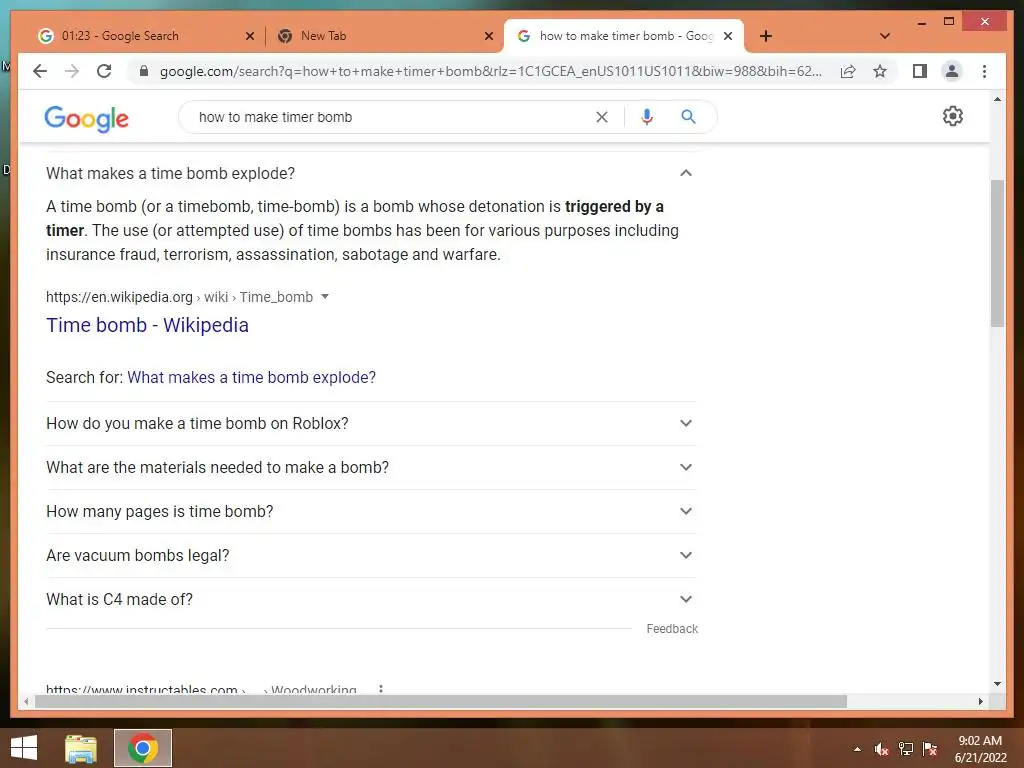This screenshot has width=1024, height=768.
Task: Open 'Time bomb - Wikipedia' link
Action: pyautogui.click(x=147, y=325)
